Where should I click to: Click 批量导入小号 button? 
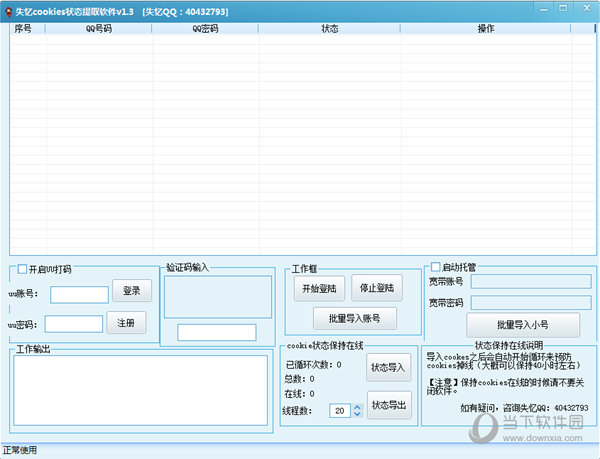[522, 324]
